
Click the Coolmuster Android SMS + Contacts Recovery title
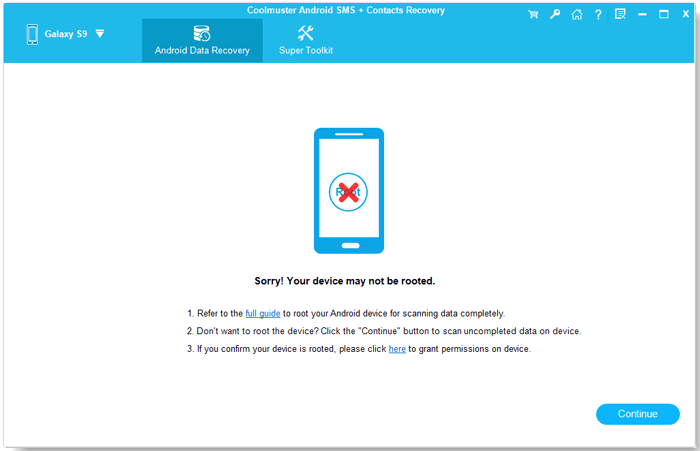coord(346,10)
